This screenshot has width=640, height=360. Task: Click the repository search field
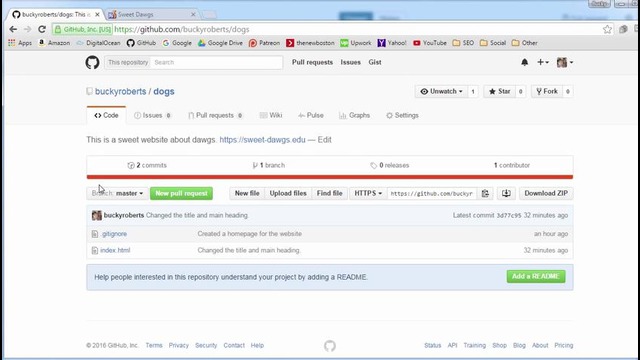(217, 62)
